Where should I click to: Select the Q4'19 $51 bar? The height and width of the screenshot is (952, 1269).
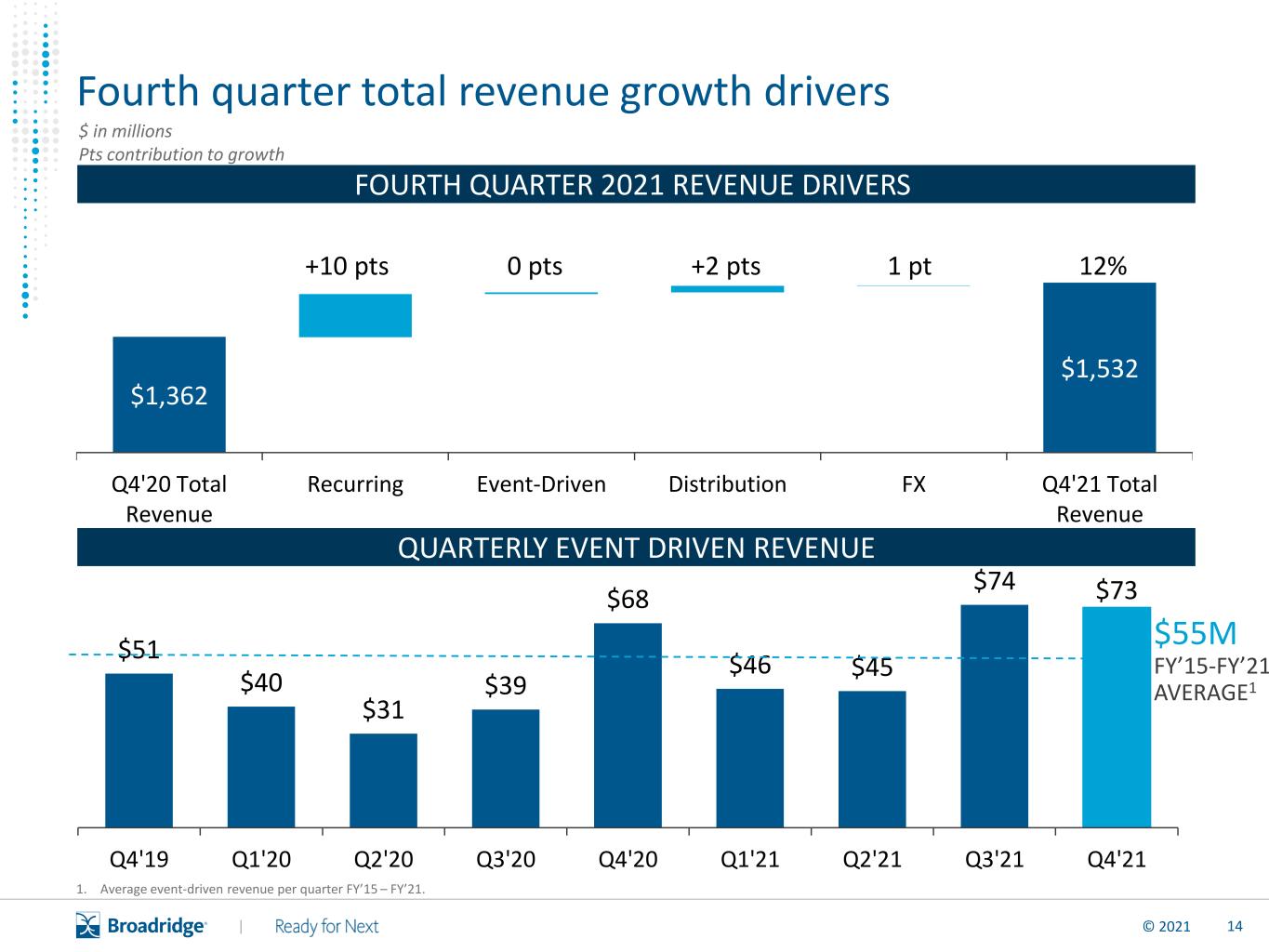(139, 750)
